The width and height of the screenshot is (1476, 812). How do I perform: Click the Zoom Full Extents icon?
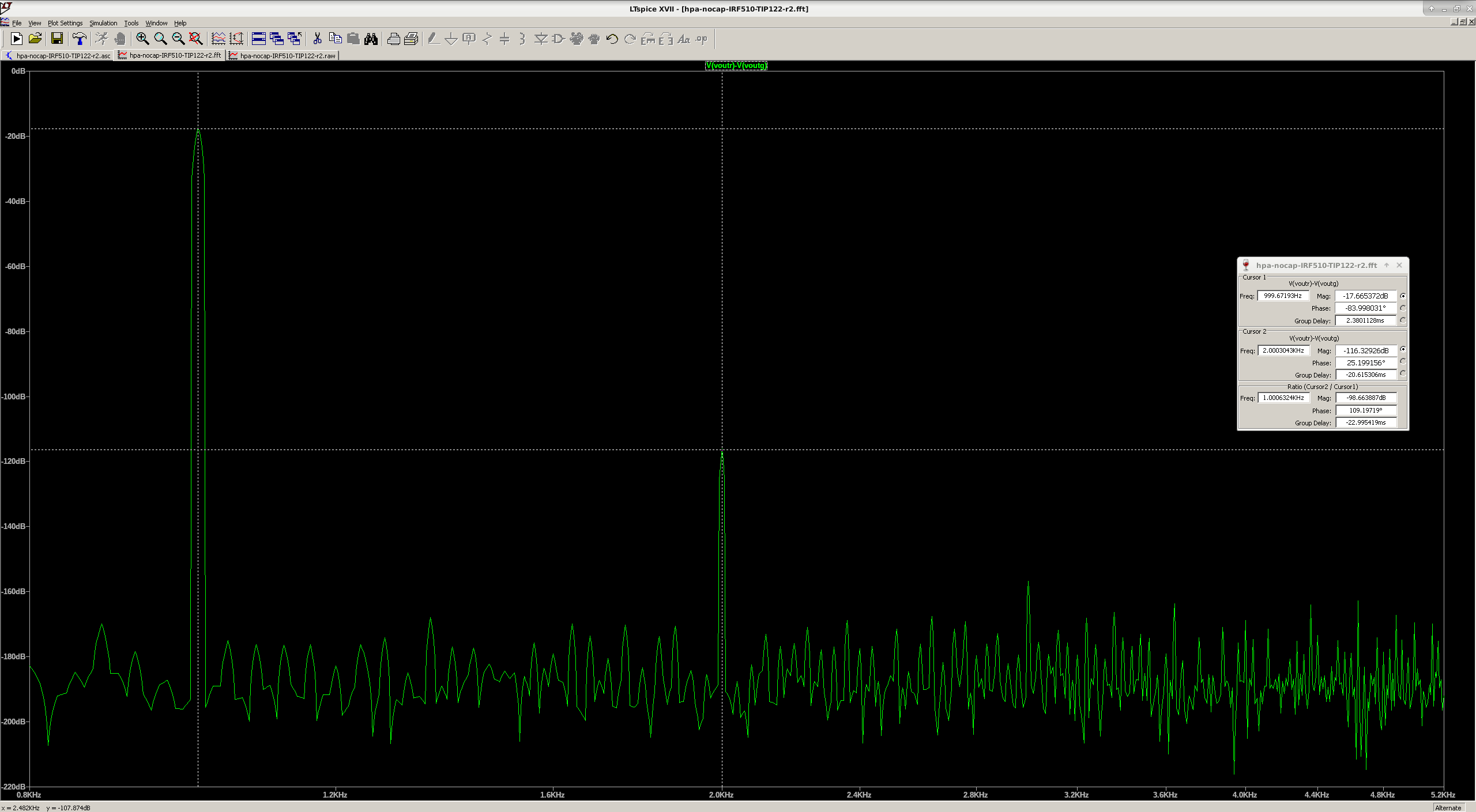[196, 39]
